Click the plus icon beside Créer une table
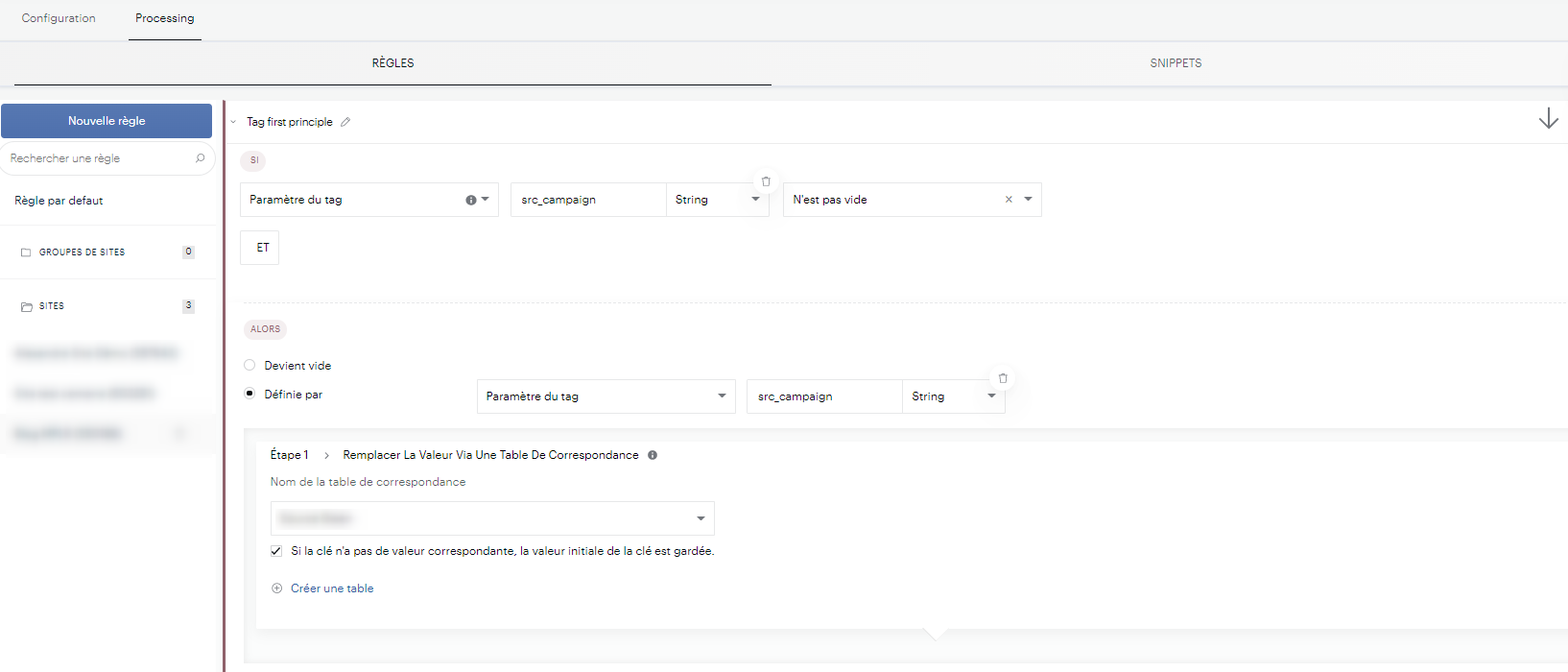The image size is (1568, 672). tap(277, 588)
